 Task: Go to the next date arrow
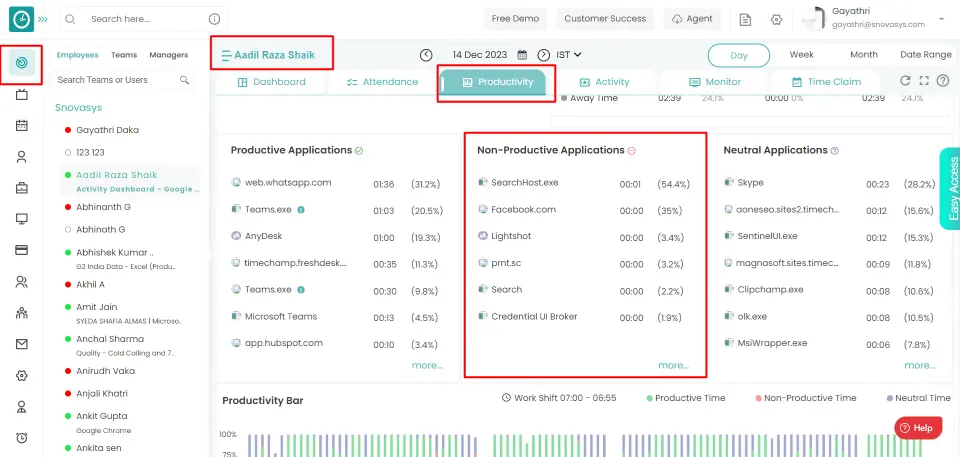point(544,55)
